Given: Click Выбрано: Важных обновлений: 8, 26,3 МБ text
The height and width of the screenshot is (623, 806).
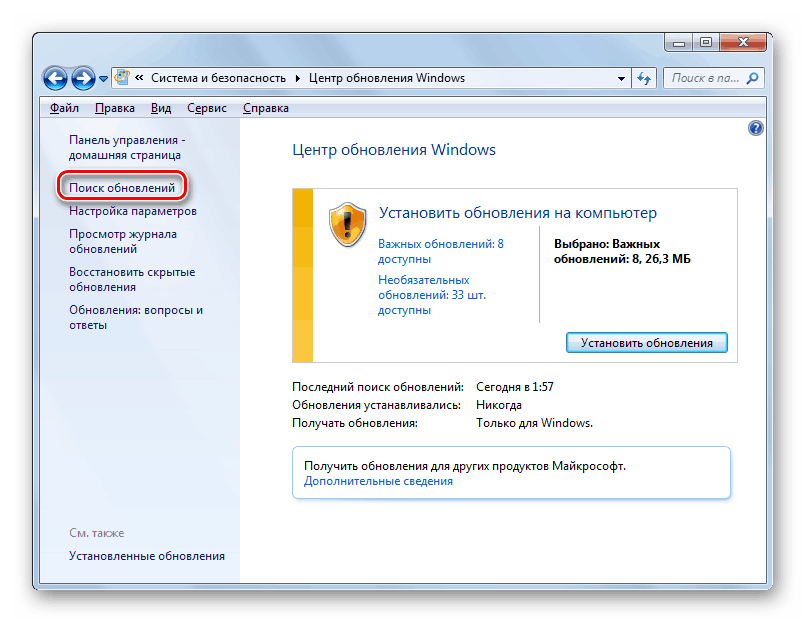Looking at the screenshot, I should 622,251.
